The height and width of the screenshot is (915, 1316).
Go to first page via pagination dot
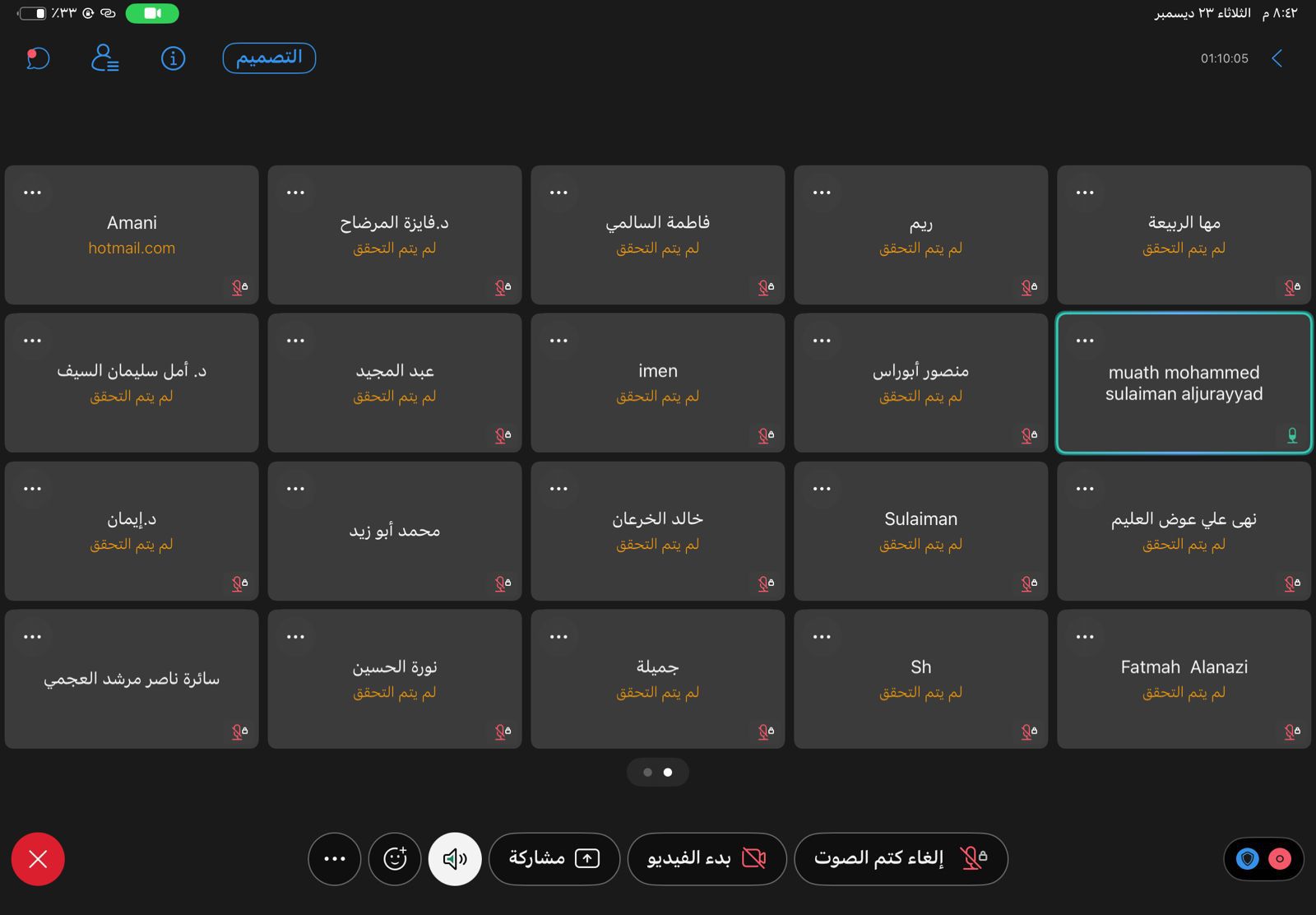tap(648, 773)
